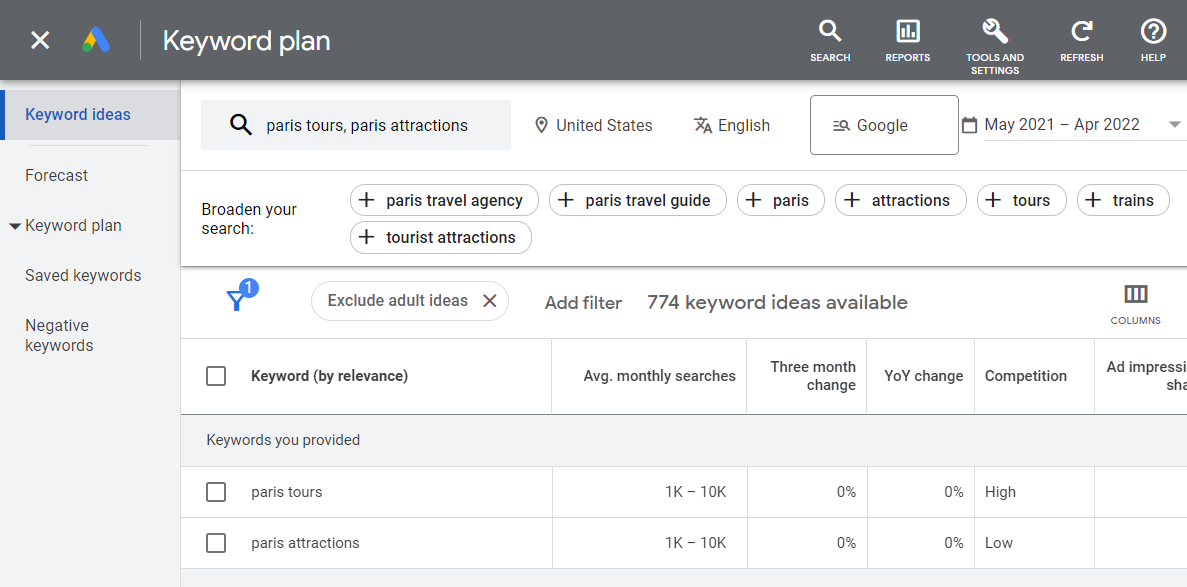Click the filter funnel icon
Screen dimensions: 1187x587
[x=237, y=300]
